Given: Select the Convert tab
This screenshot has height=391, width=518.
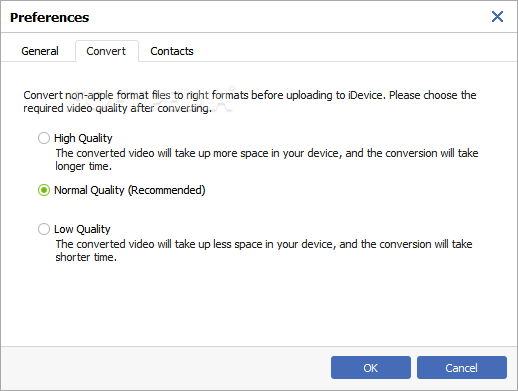Looking at the screenshot, I should 106,51.
